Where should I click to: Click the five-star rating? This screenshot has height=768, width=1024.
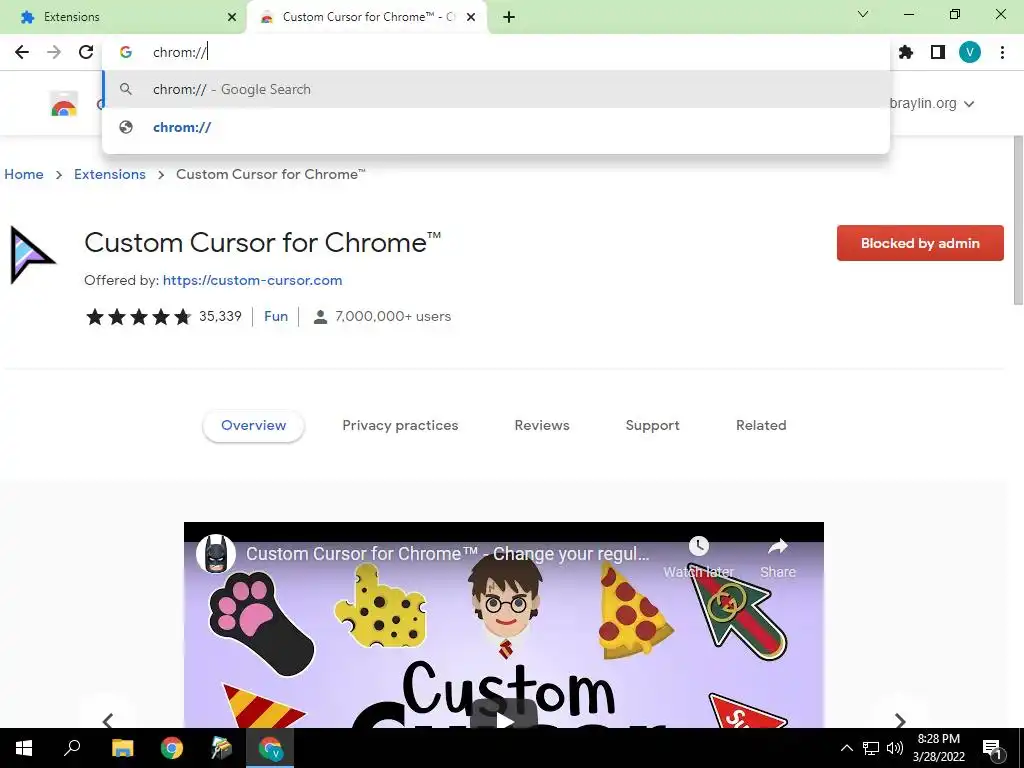pos(138,317)
